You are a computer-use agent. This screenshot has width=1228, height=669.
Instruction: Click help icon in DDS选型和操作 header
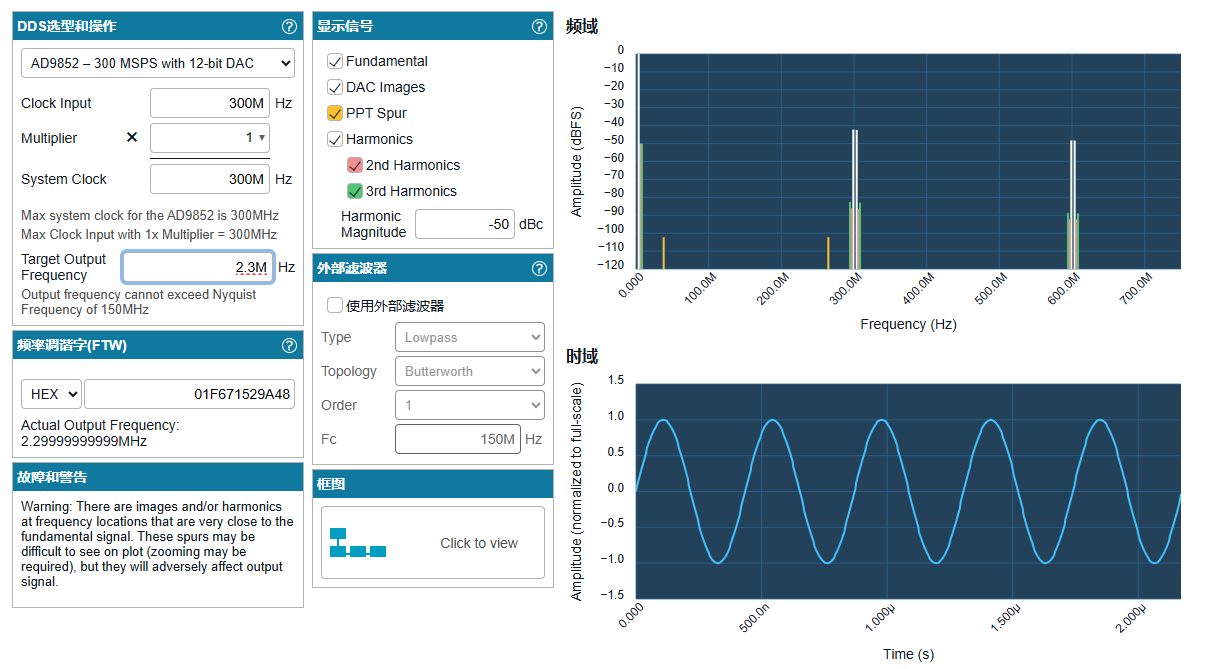tap(289, 27)
